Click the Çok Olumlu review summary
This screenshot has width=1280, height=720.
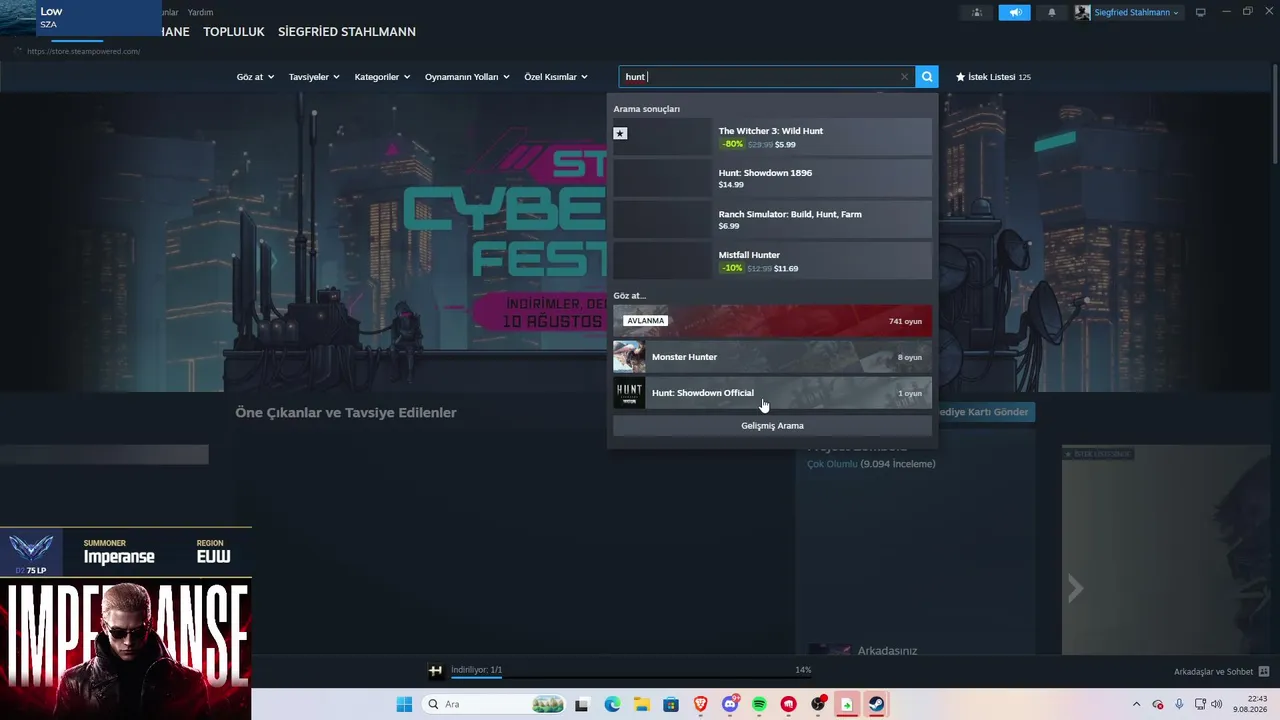(x=871, y=464)
